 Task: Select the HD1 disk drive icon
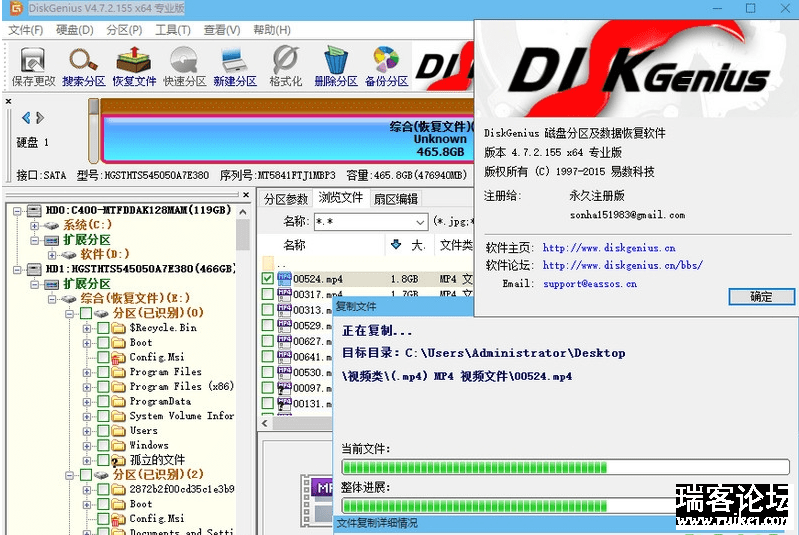point(34,269)
